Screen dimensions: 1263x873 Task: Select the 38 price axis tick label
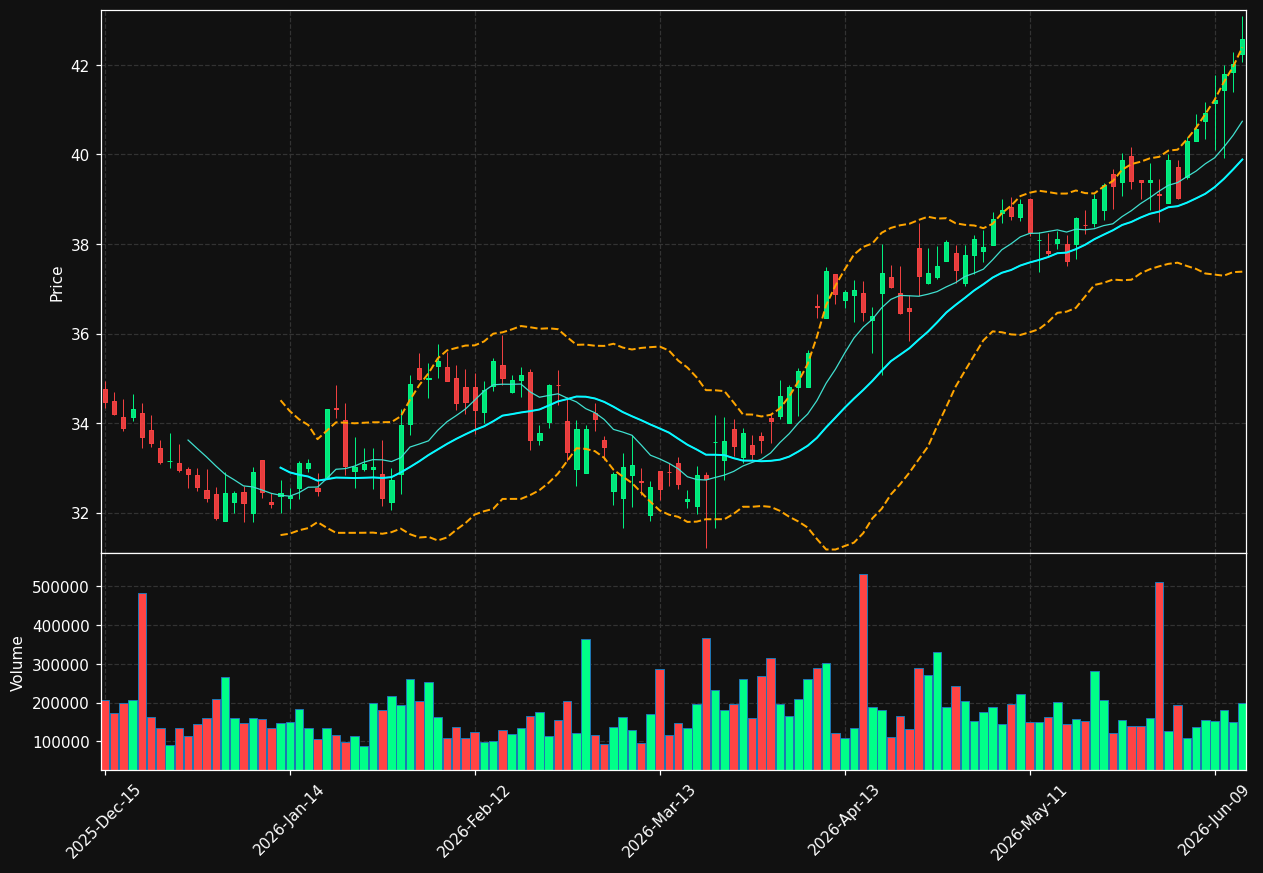coord(78,245)
